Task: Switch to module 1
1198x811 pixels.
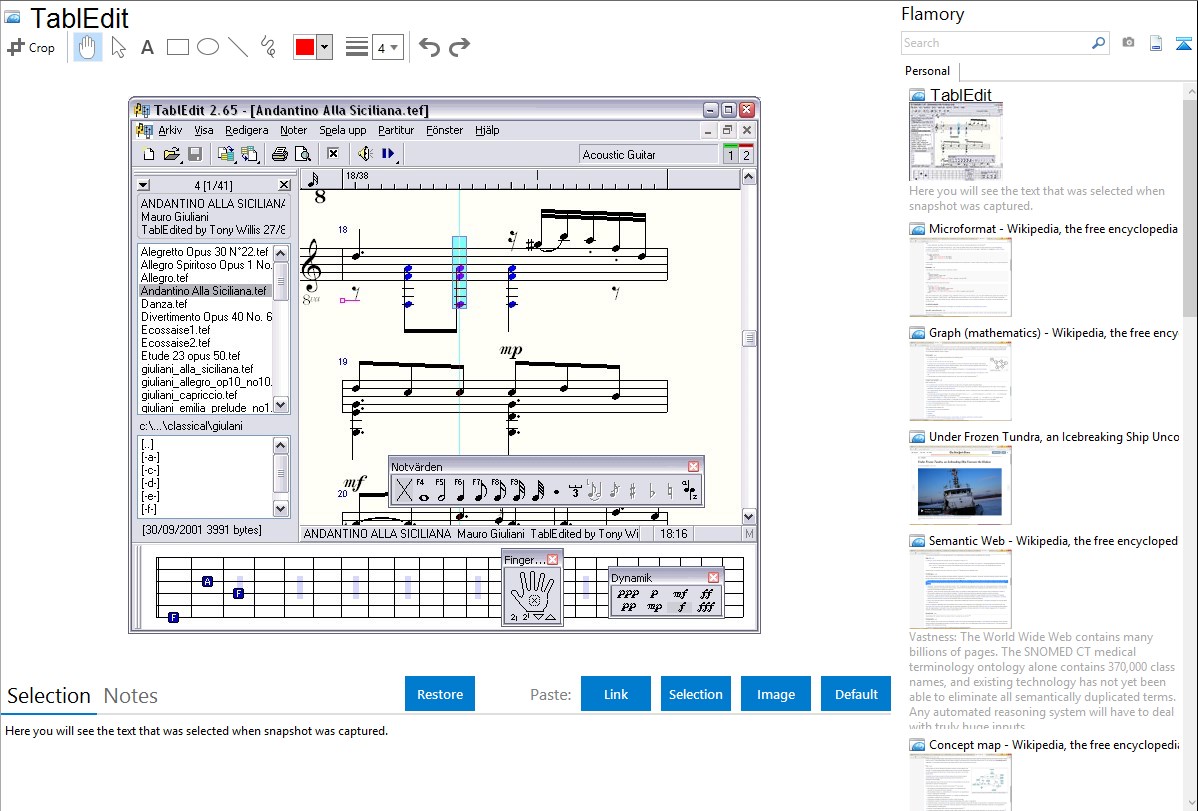Action: coord(730,155)
